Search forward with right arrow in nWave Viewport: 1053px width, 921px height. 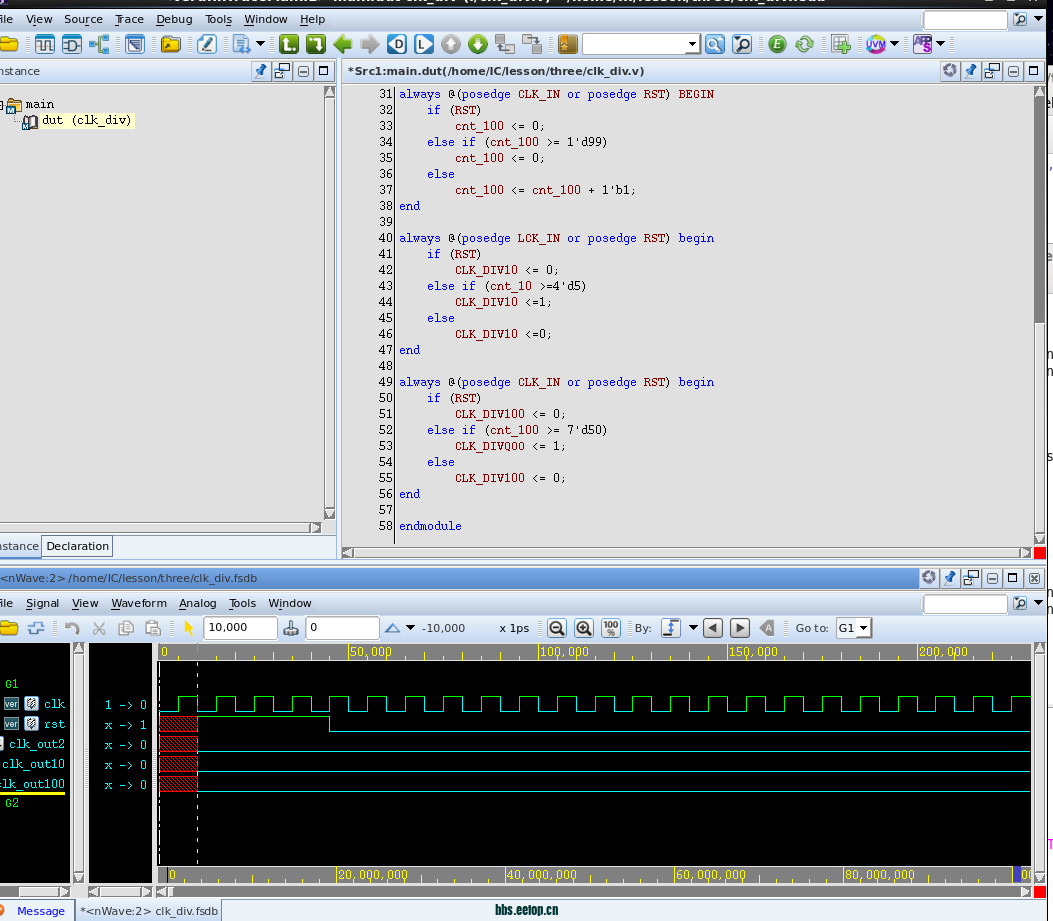pyautogui.click(x=739, y=628)
